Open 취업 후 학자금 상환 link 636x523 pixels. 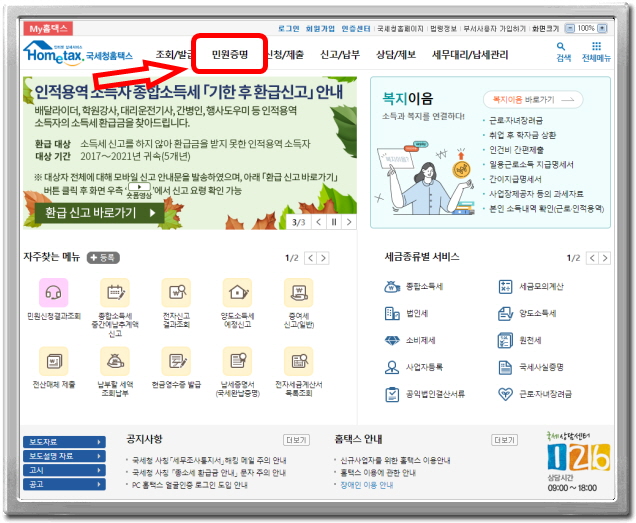[x=522, y=135]
